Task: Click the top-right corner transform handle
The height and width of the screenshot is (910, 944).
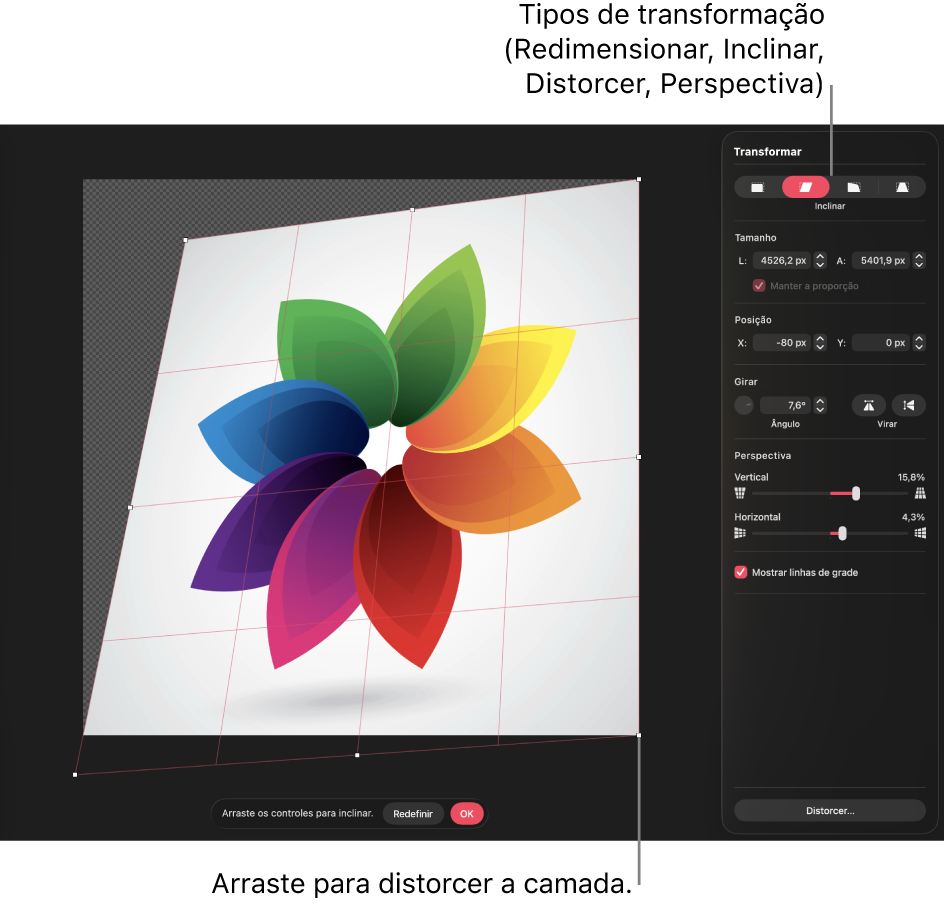Action: coord(639,179)
